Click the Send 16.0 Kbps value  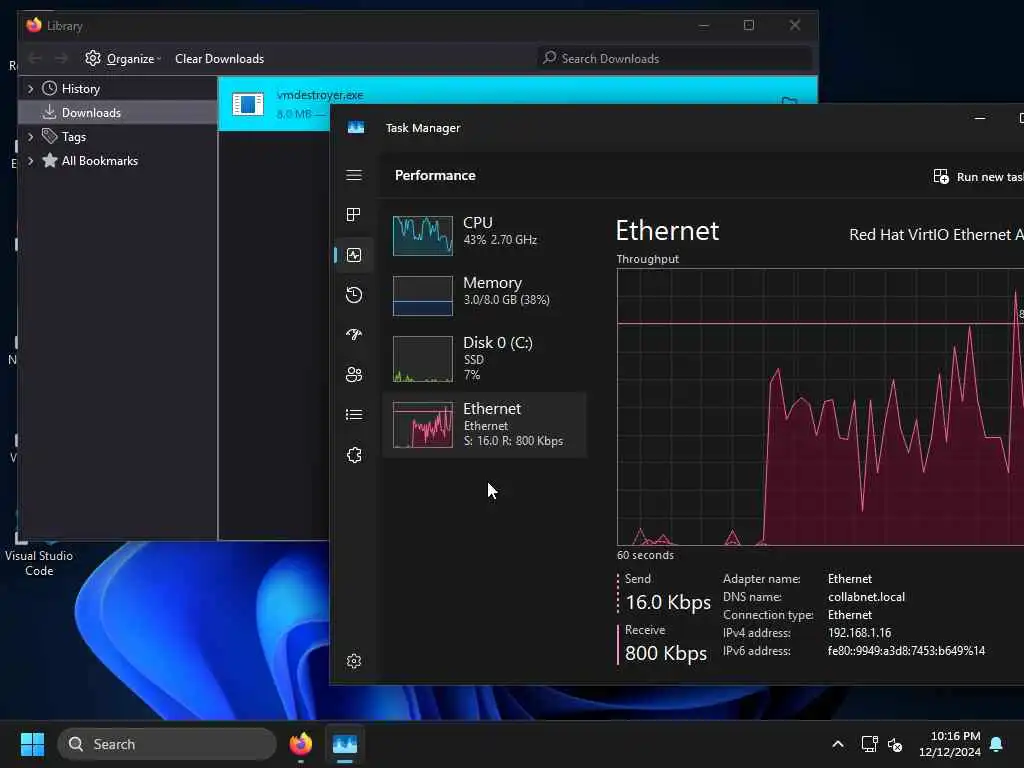(x=667, y=602)
